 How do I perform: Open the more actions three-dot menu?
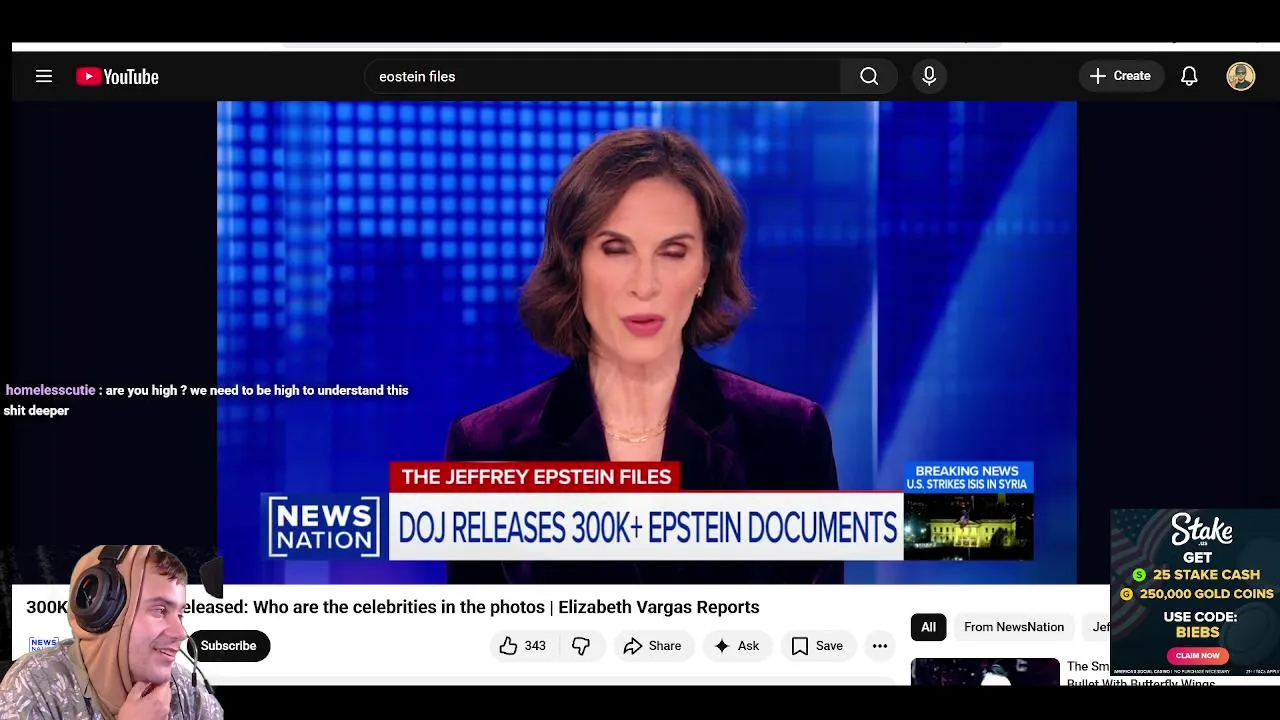point(880,646)
